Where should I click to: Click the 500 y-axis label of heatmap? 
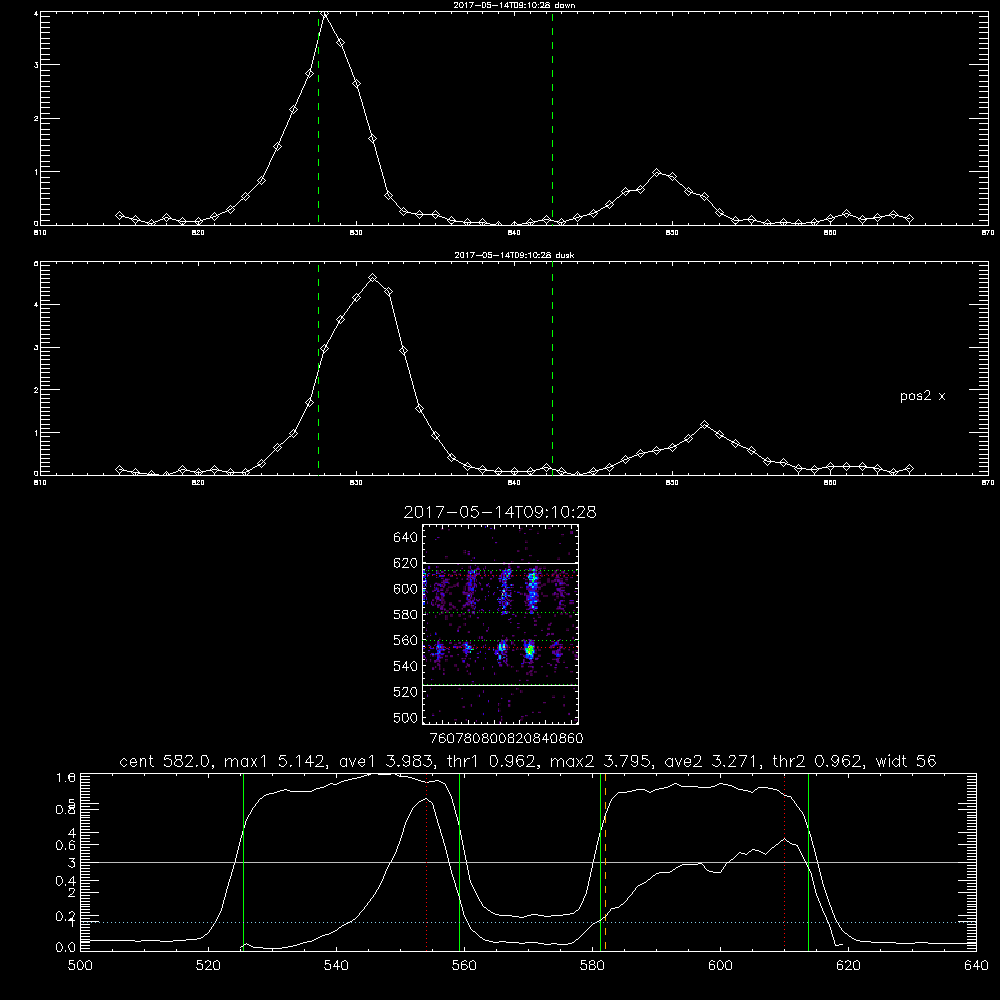coord(405,717)
